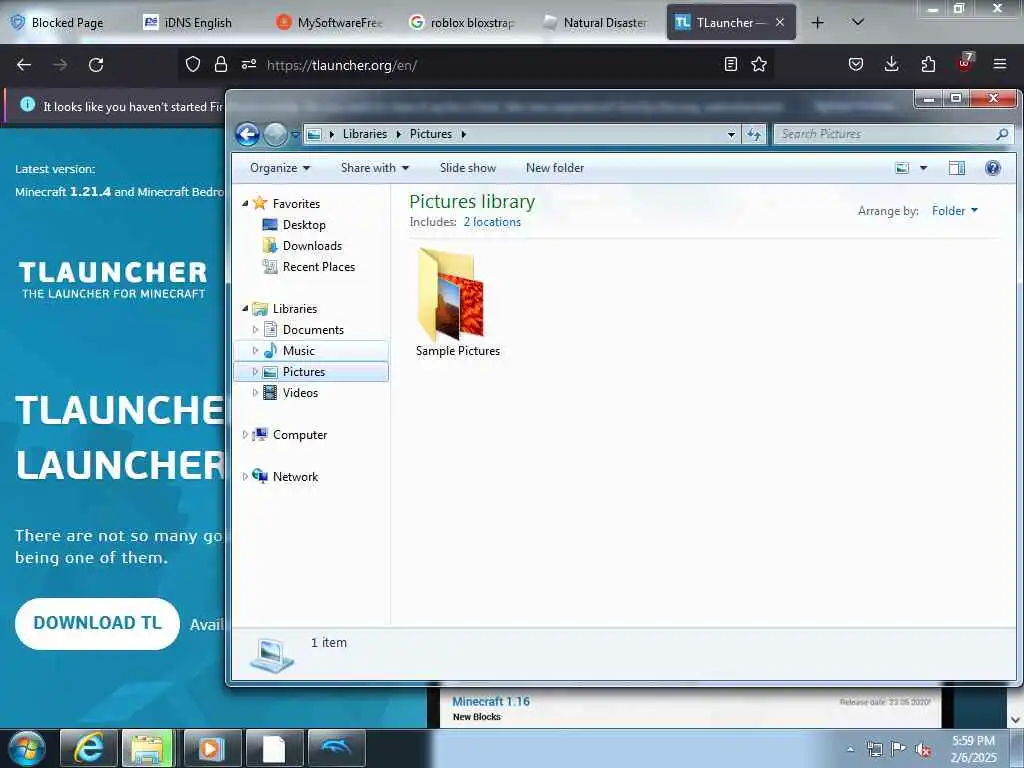This screenshot has height=768, width=1024.
Task: Open Explorer help question mark icon
Action: click(x=993, y=168)
